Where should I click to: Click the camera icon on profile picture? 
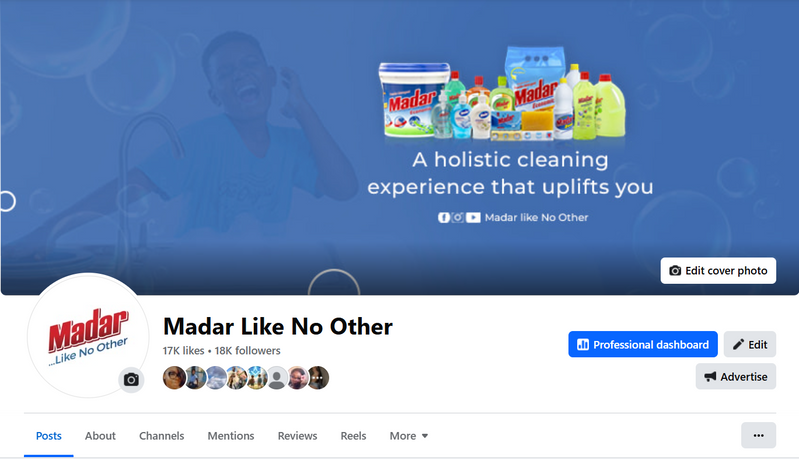131,380
